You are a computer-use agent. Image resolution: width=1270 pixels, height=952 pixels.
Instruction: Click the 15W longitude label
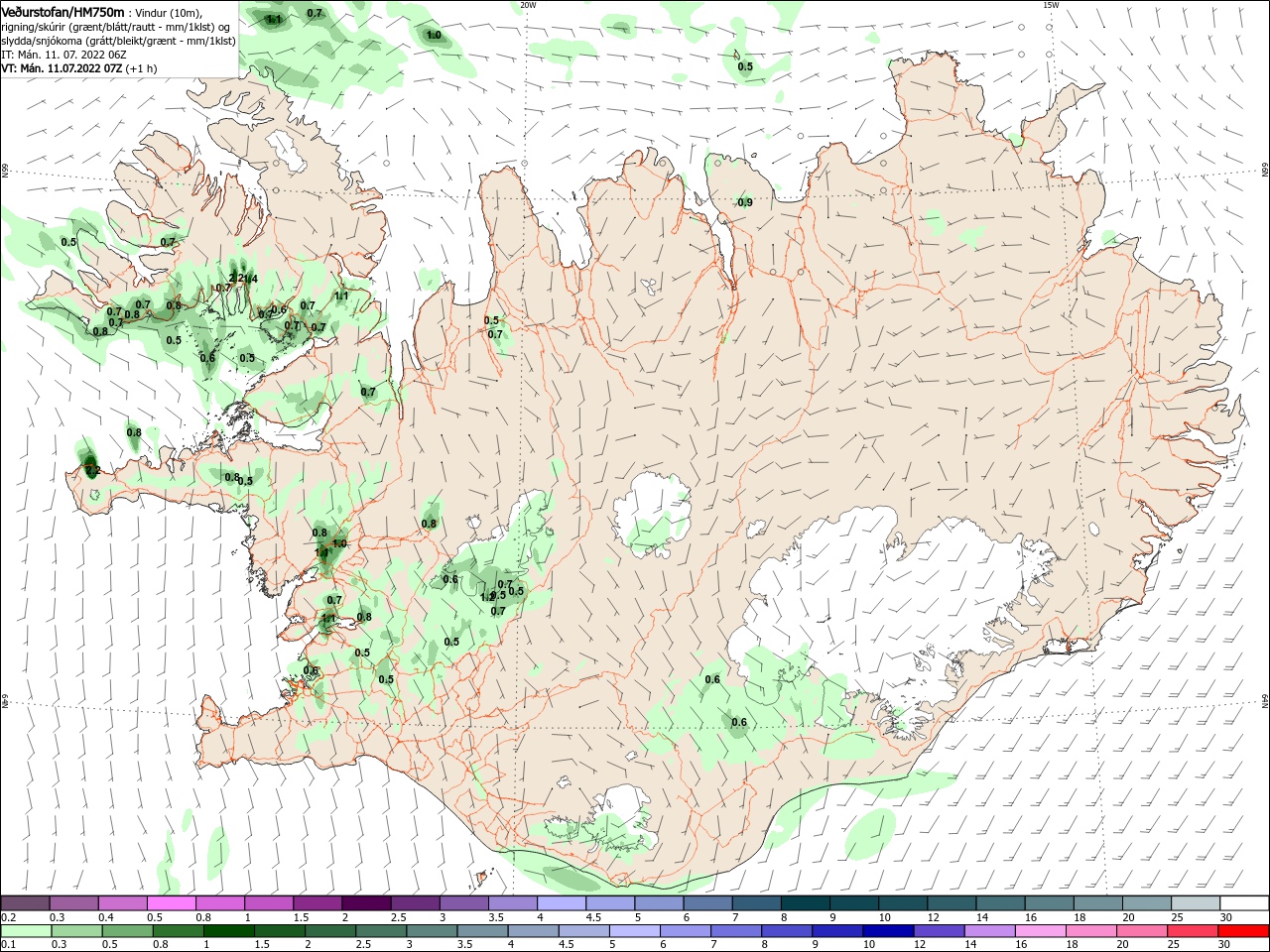pyautogui.click(x=1051, y=5)
